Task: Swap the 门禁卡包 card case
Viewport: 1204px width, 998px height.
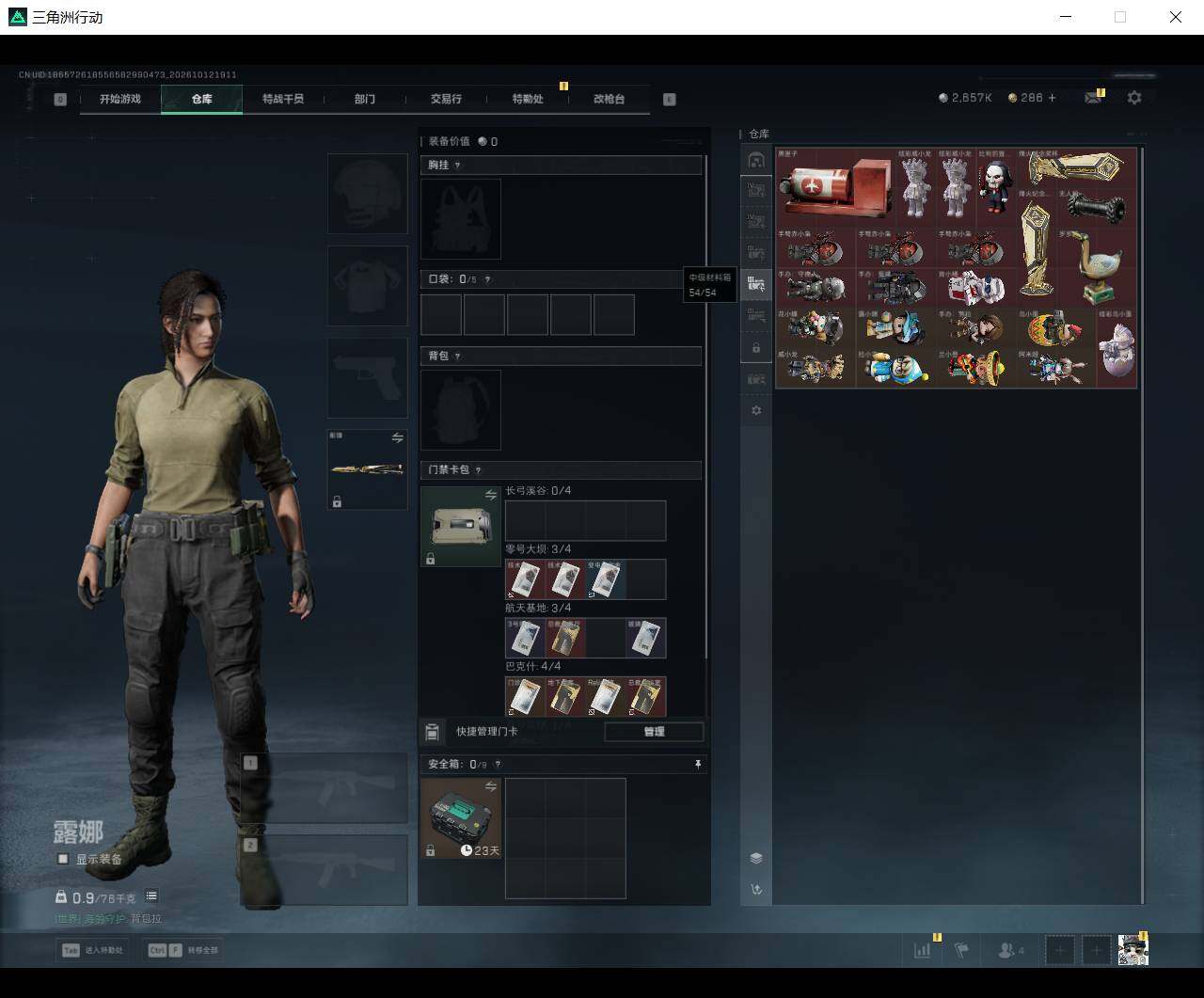Action: 491,495
